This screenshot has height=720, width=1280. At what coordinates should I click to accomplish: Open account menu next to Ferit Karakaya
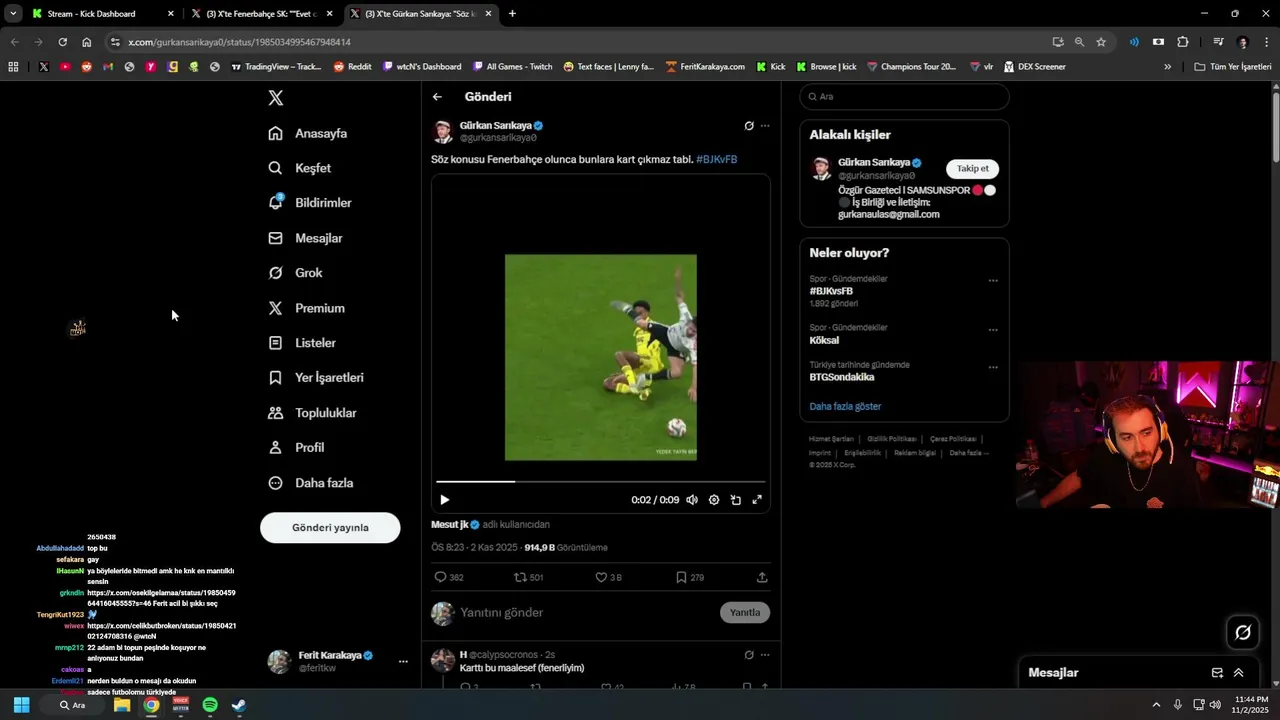pos(403,662)
